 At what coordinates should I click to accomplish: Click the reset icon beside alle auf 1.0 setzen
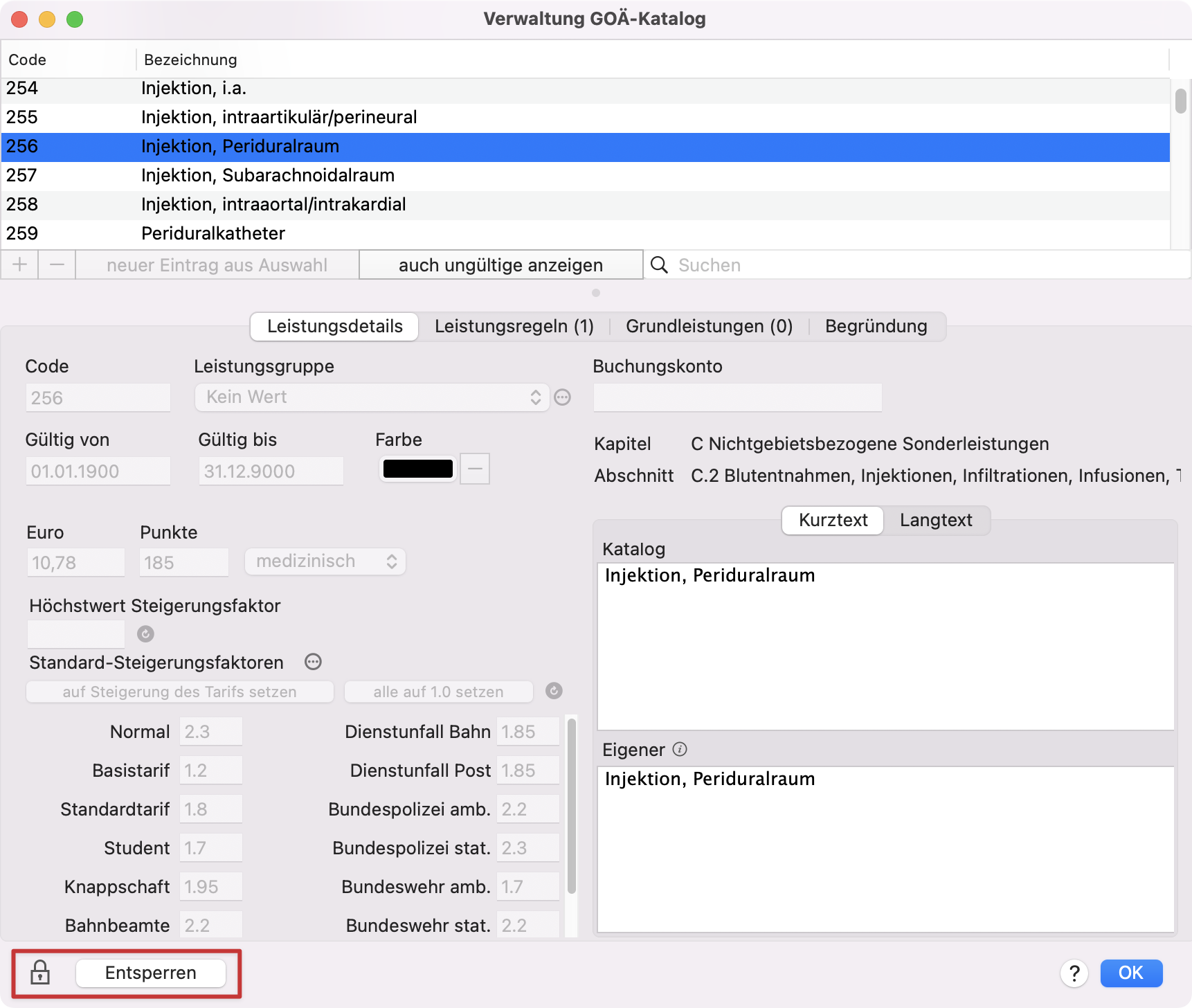pyautogui.click(x=554, y=690)
